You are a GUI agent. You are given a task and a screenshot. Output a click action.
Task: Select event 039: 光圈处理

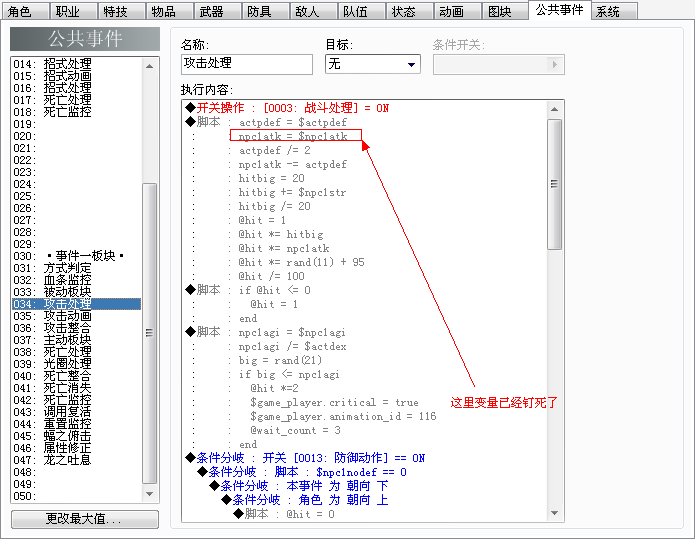(x=76, y=364)
